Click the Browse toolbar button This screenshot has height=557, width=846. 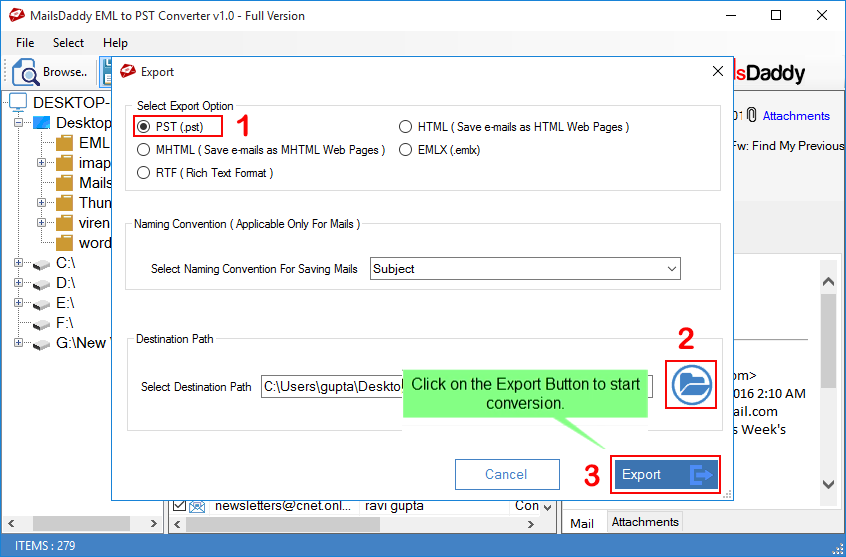(51, 72)
